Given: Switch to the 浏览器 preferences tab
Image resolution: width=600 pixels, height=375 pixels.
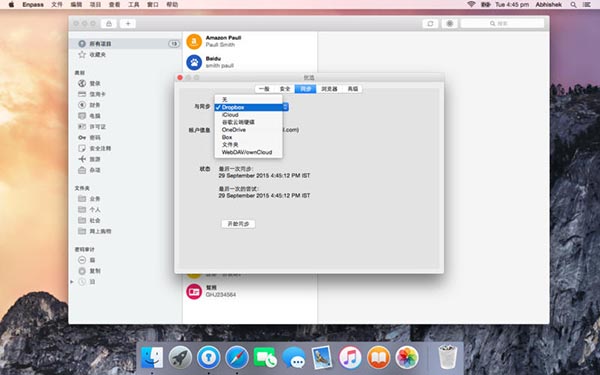Looking at the screenshot, I should 329,89.
